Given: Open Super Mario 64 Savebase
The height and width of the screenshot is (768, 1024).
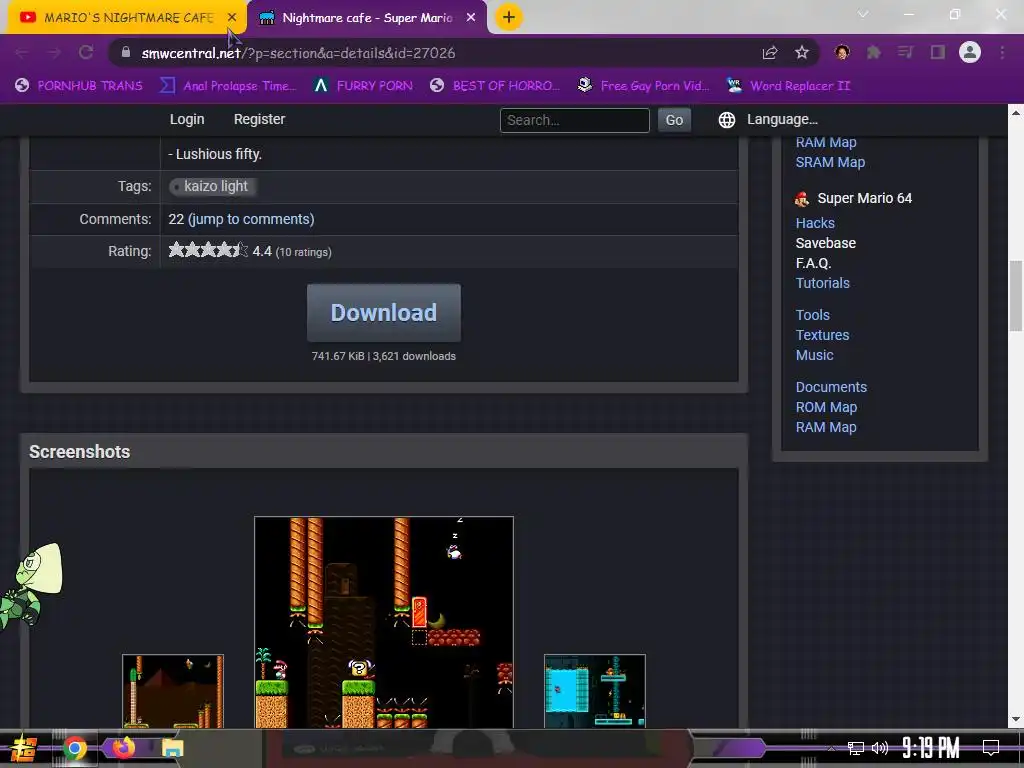Looking at the screenshot, I should 825,244.
